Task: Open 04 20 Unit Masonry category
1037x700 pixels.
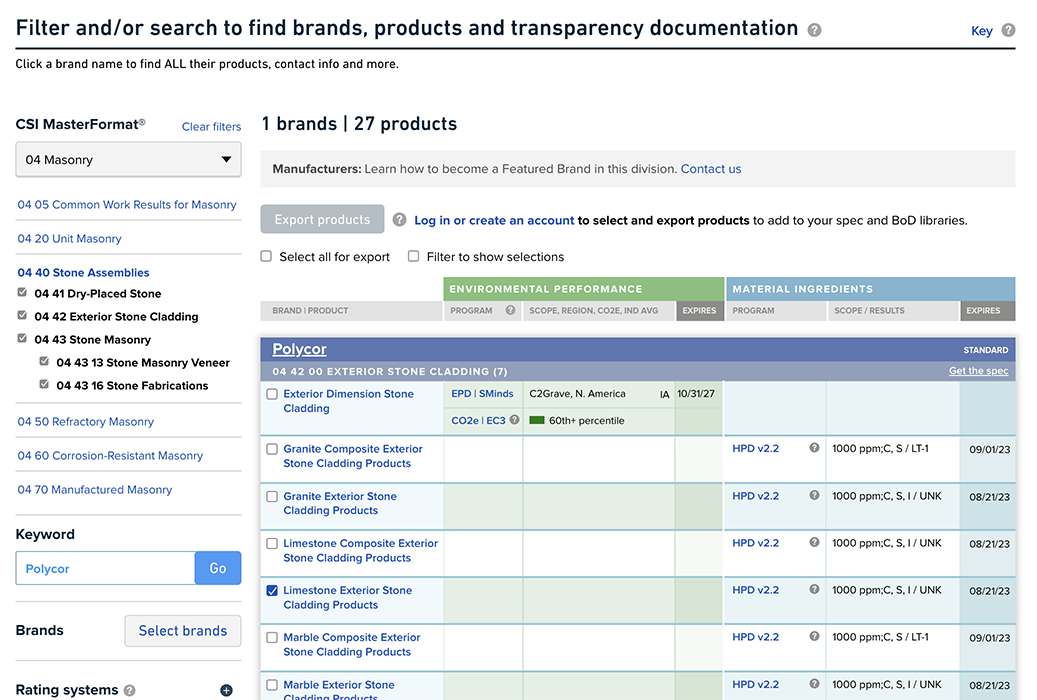Action: coord(69,239)
